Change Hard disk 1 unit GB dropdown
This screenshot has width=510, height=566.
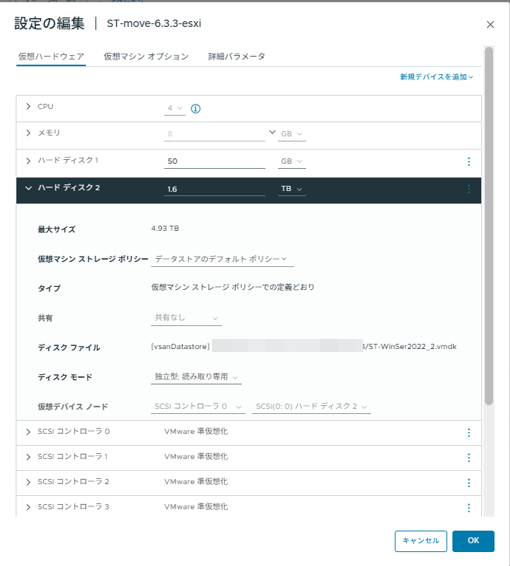[292, 161]
